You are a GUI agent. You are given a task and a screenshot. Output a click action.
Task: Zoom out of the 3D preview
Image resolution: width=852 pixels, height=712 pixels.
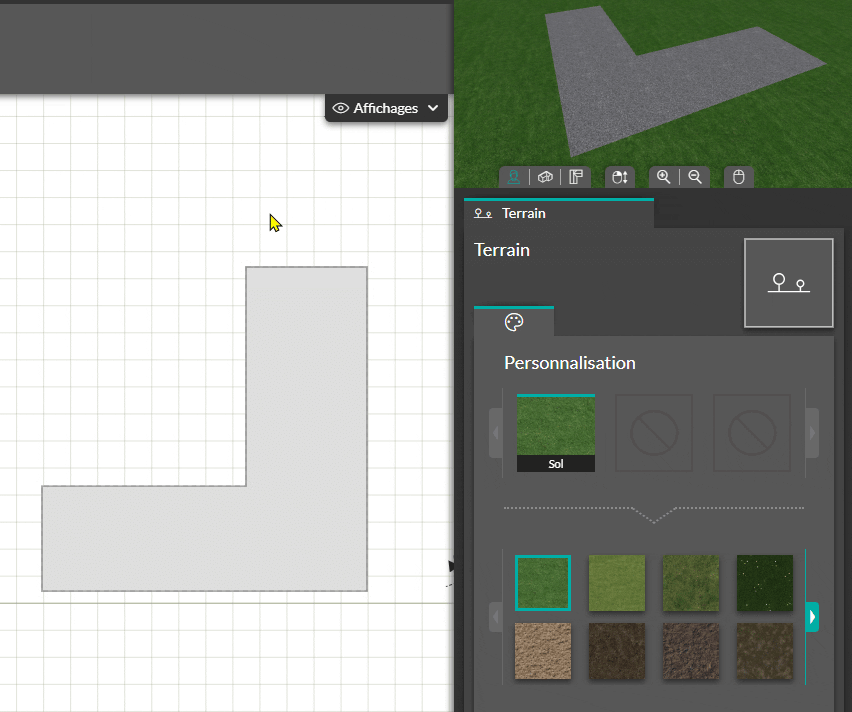click(695, 177)
